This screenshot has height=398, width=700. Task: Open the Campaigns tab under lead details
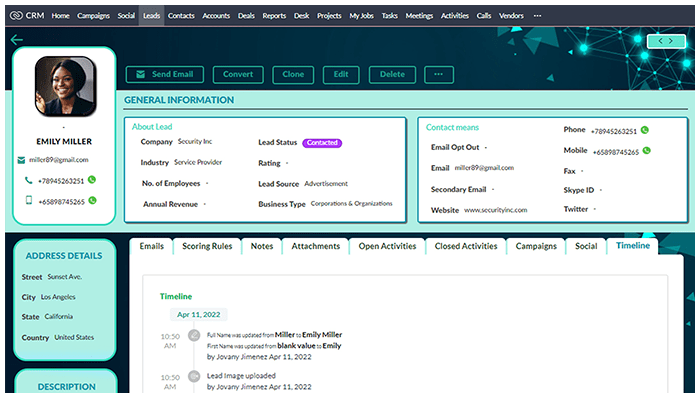point(536,246)
